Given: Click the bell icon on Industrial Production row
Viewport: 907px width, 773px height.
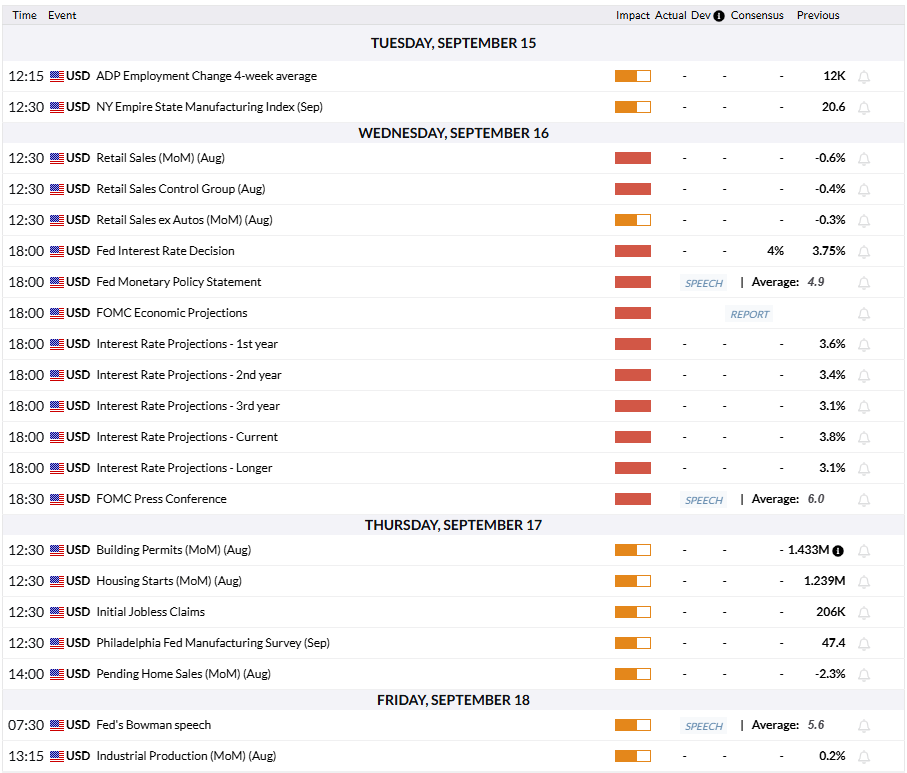Looking at the screenshot, I should coord(864,757).
